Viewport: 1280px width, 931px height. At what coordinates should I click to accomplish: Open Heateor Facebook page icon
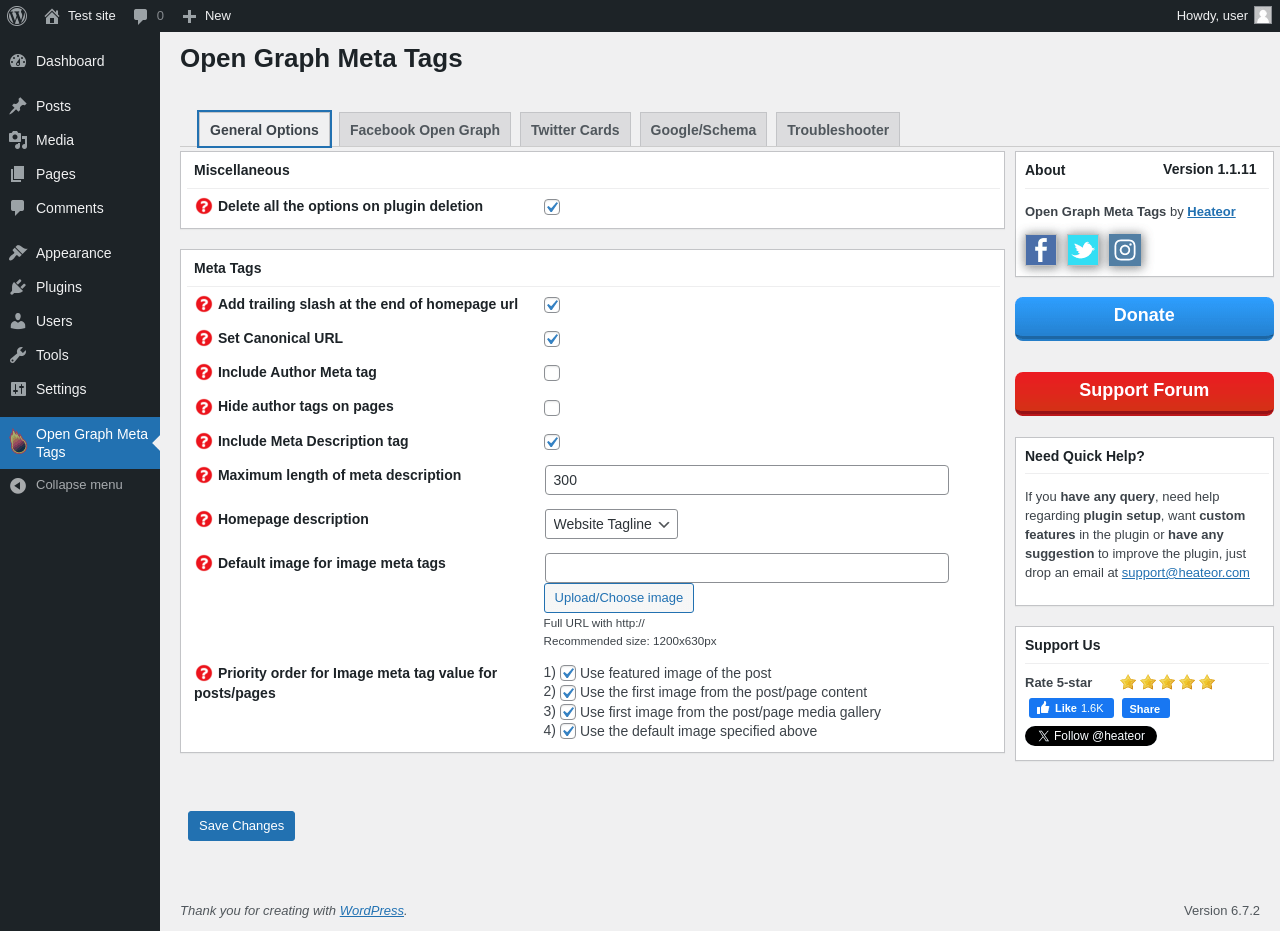[1041, 250]
